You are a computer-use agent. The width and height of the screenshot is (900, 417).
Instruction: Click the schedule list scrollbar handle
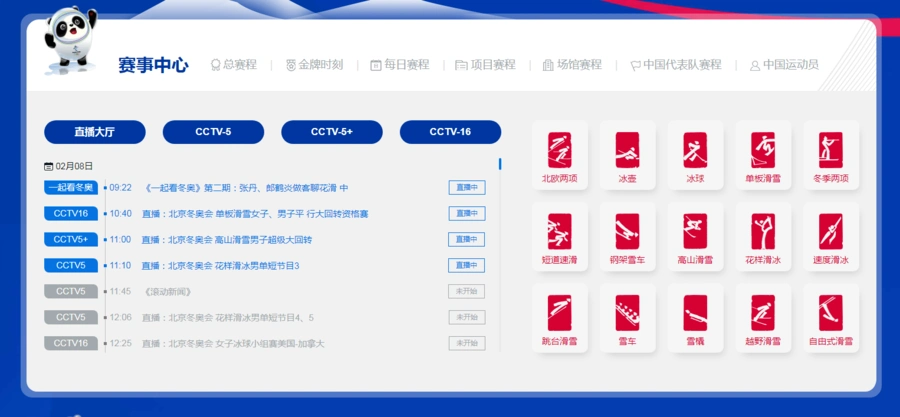500,164
